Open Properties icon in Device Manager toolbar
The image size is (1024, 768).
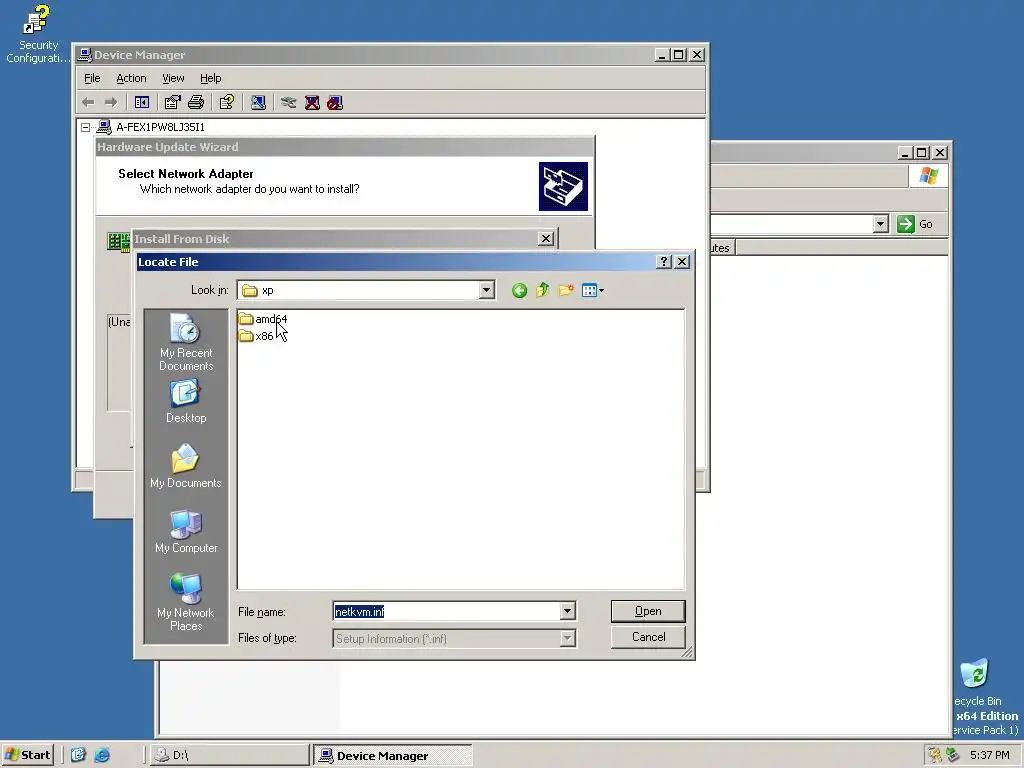(x=172, y=103)
